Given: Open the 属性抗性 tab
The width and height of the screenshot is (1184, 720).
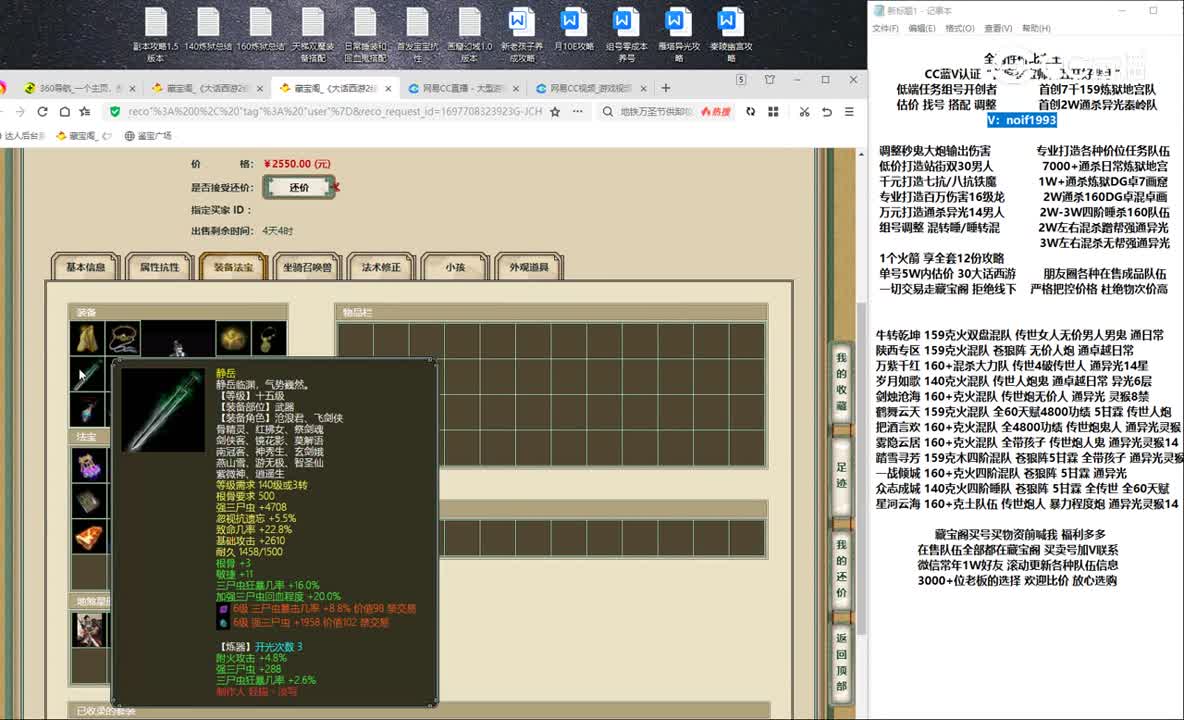Looking at the screenshot, I should 159,267.
